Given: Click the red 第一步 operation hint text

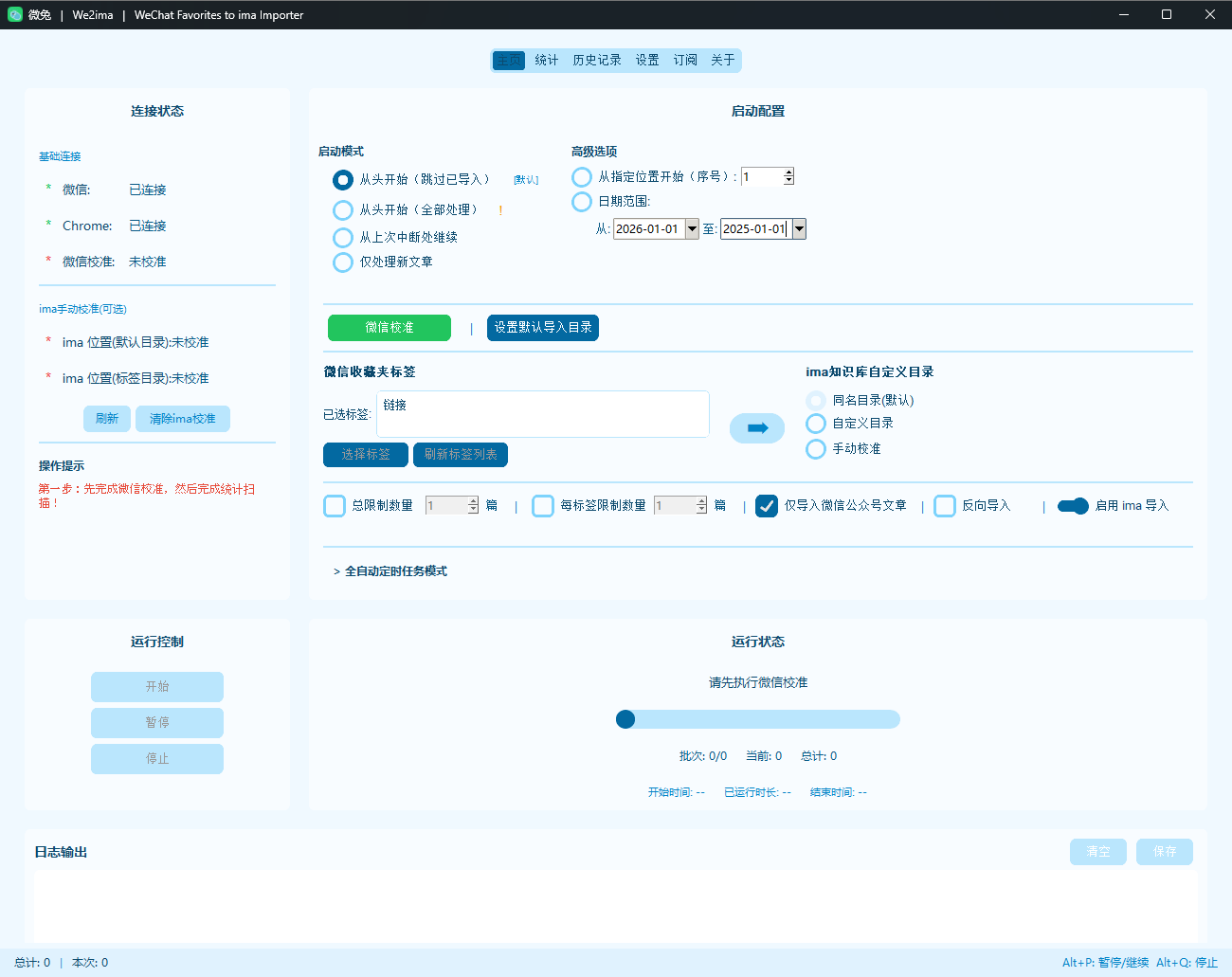Looking at the screenshot, I should [147, 496].
